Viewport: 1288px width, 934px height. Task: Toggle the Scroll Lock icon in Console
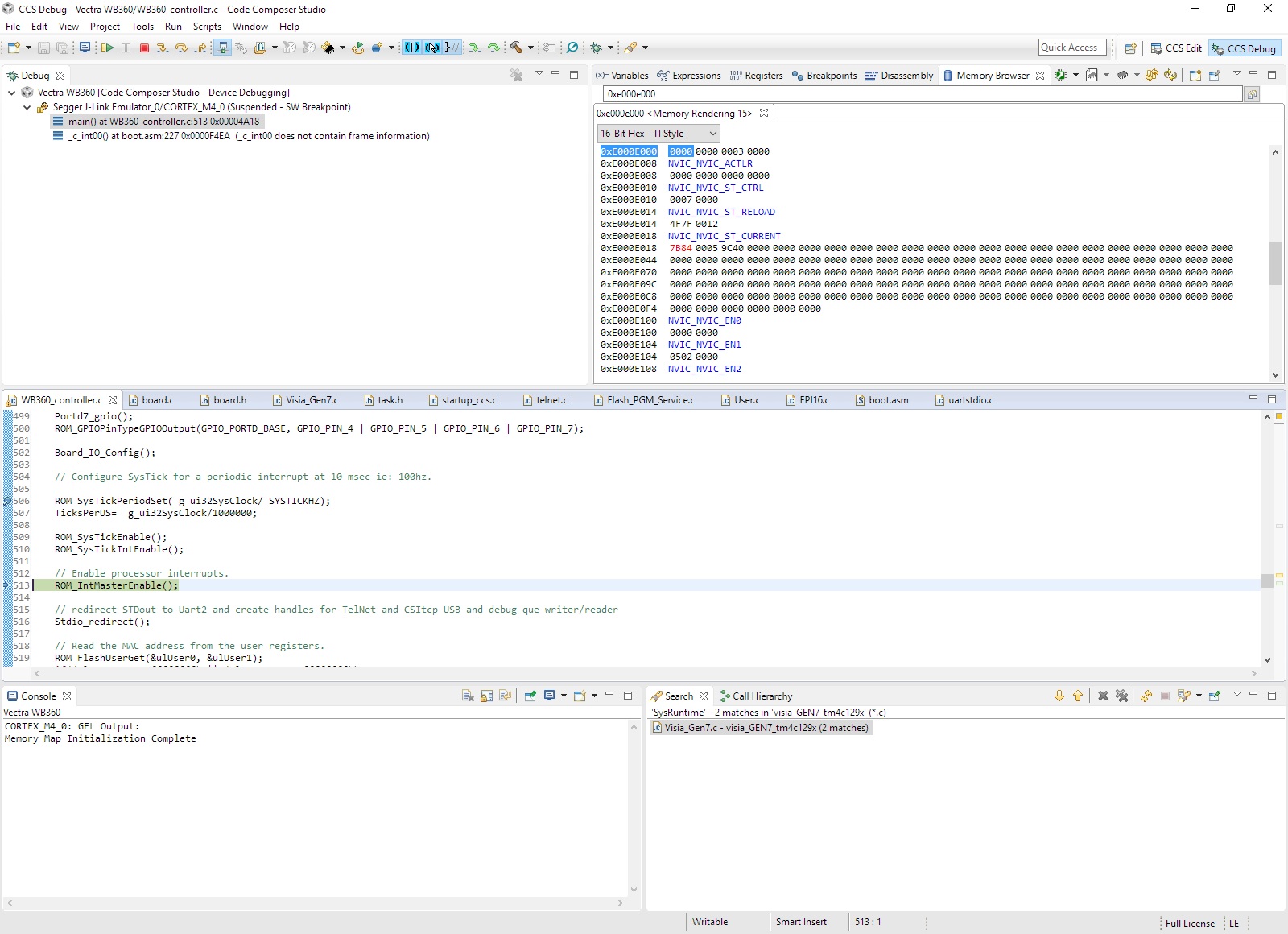[486, 696]
